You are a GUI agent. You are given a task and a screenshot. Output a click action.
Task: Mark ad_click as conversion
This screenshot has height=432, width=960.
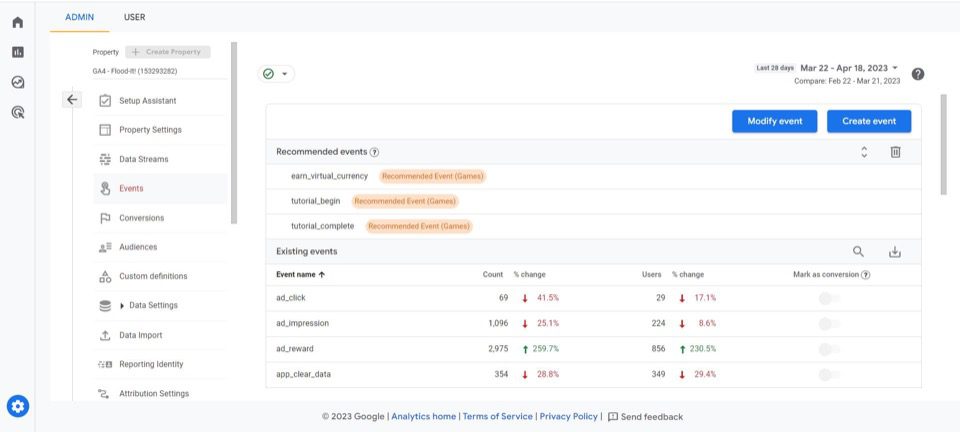(x=829, y=298)
